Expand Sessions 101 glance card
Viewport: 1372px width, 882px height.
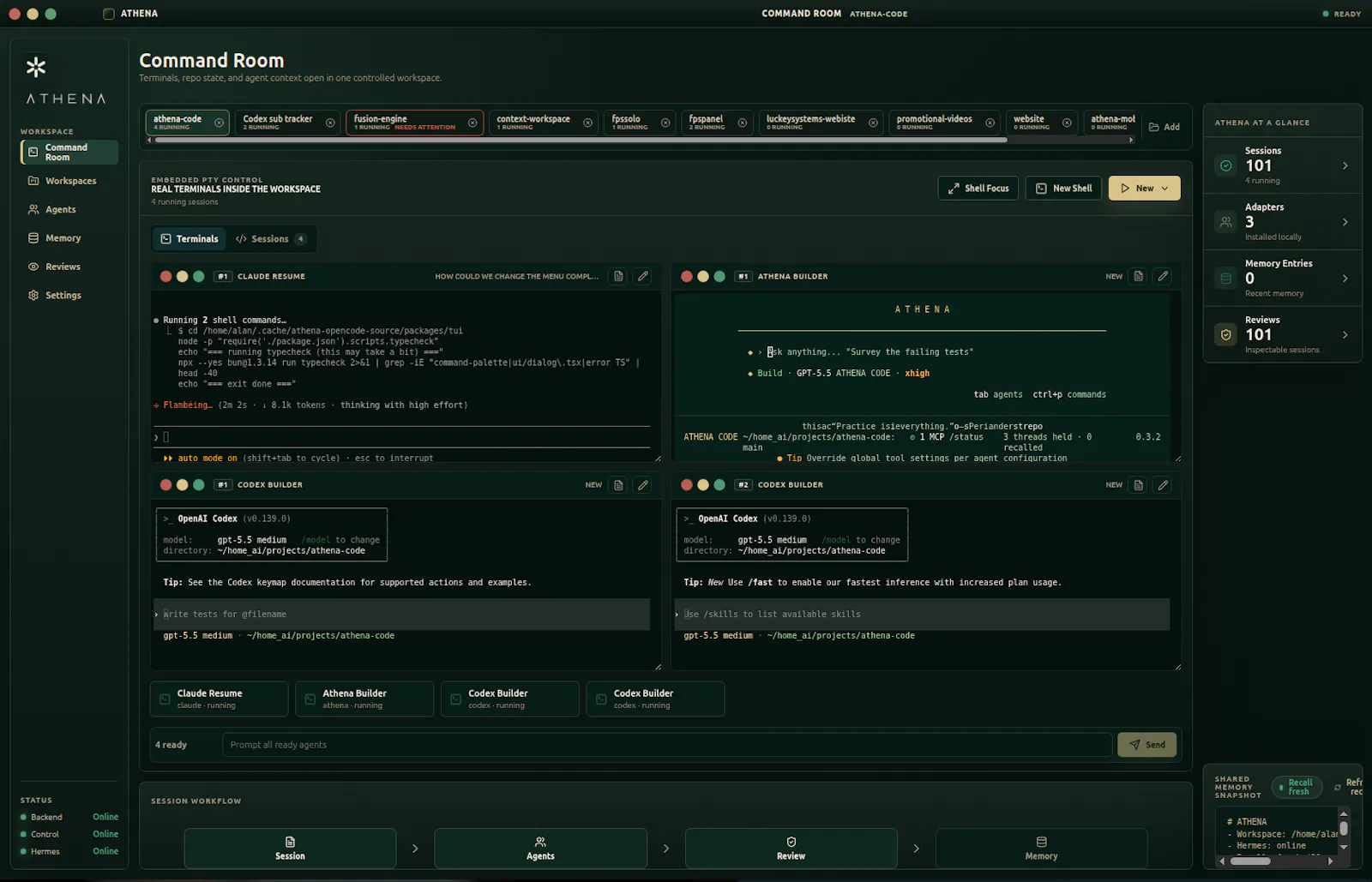[1283, 165]
